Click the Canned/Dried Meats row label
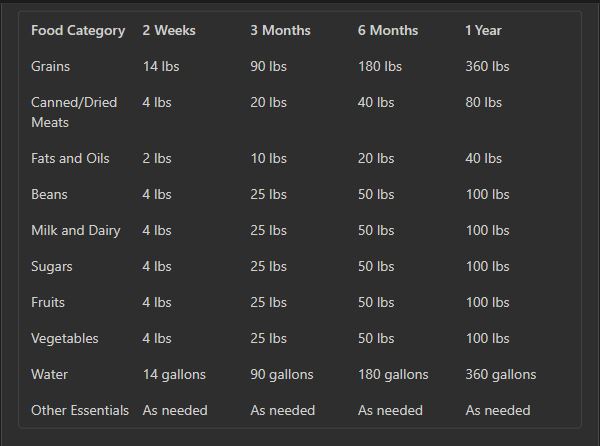Viewport: 600px width, 446px height. tap(74, 112)
